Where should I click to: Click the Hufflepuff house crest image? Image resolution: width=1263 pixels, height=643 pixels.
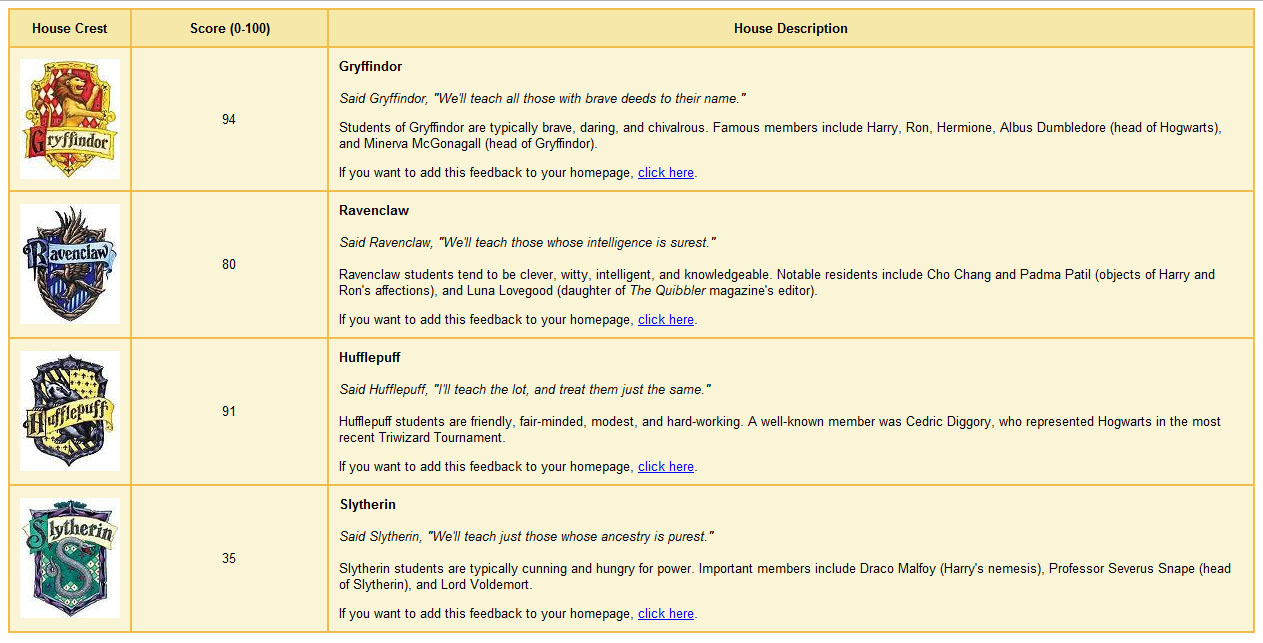[70, 411]
